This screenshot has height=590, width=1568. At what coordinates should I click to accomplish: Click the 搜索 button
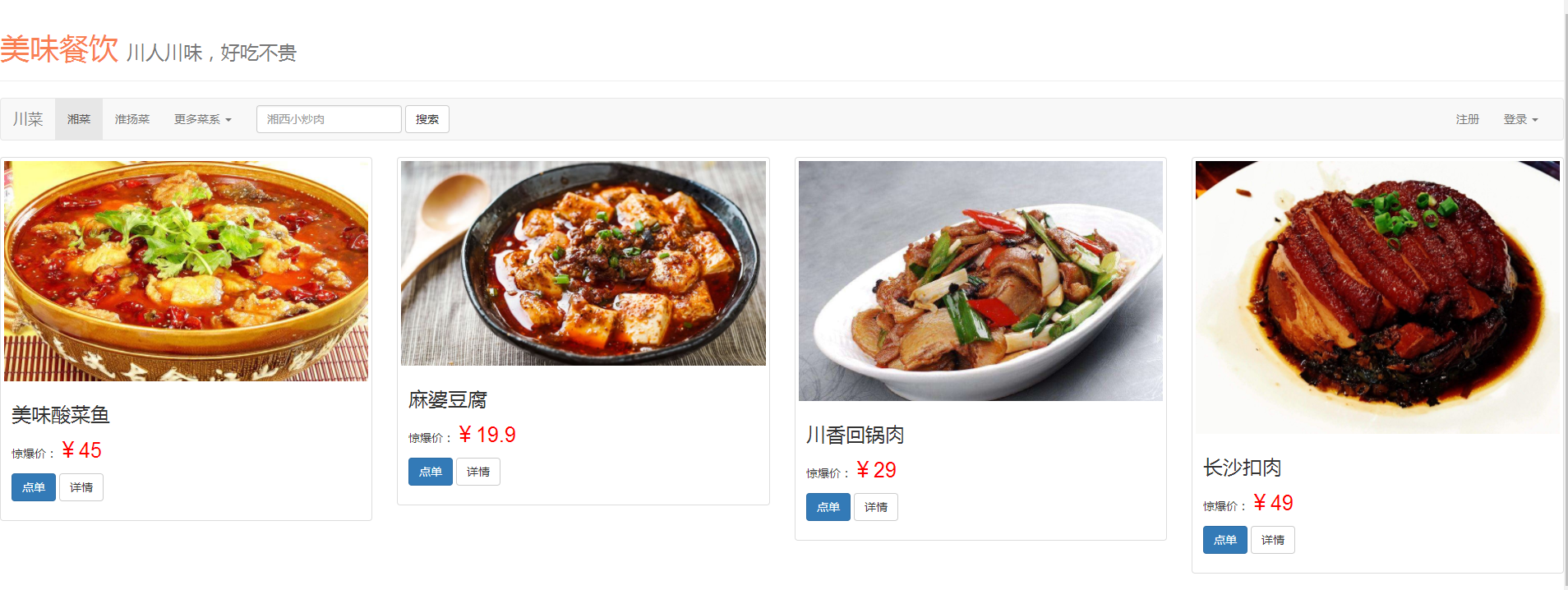(427, 119)
